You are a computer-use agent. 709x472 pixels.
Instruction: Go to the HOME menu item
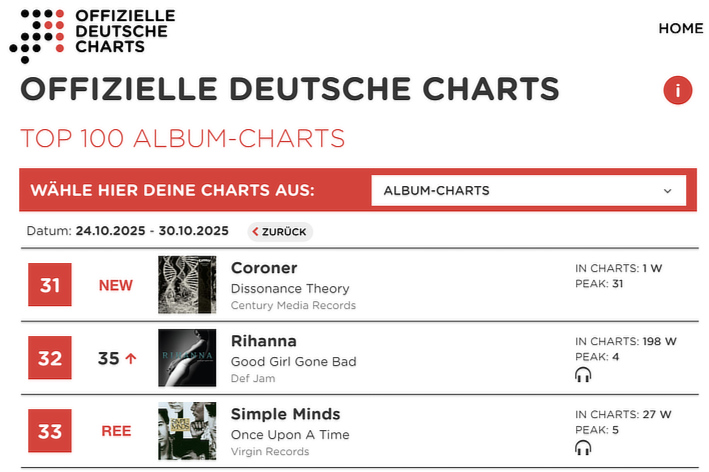[x=680, y=28]
